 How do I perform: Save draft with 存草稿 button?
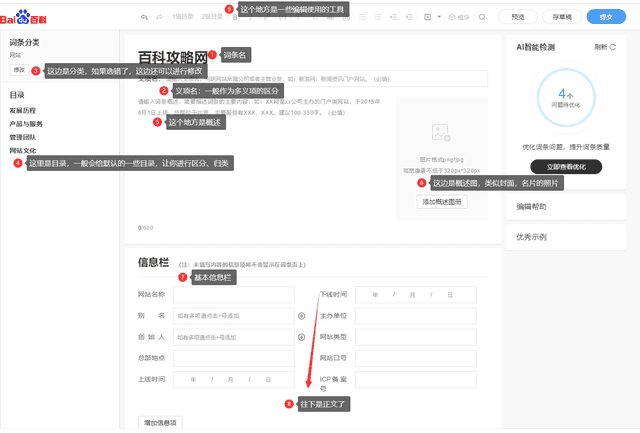(x=562, y=17)
